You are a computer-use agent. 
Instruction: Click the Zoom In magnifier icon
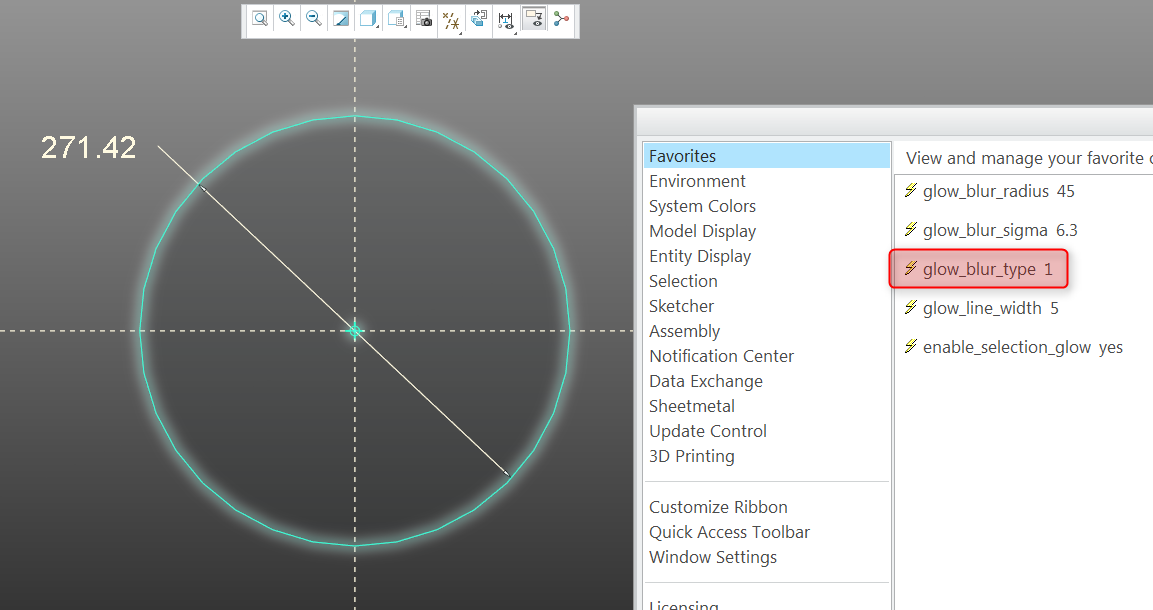click(287, 19)
